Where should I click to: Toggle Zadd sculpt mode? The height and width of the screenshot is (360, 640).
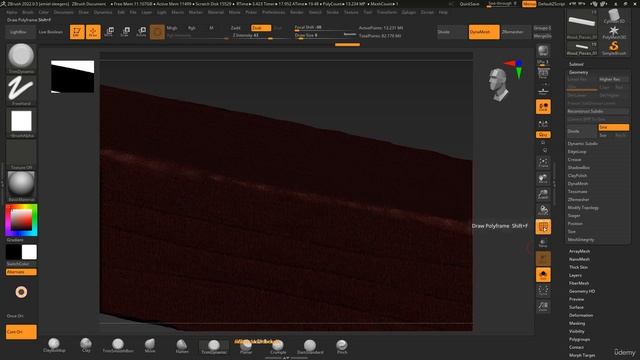click(x=236, y=28)
